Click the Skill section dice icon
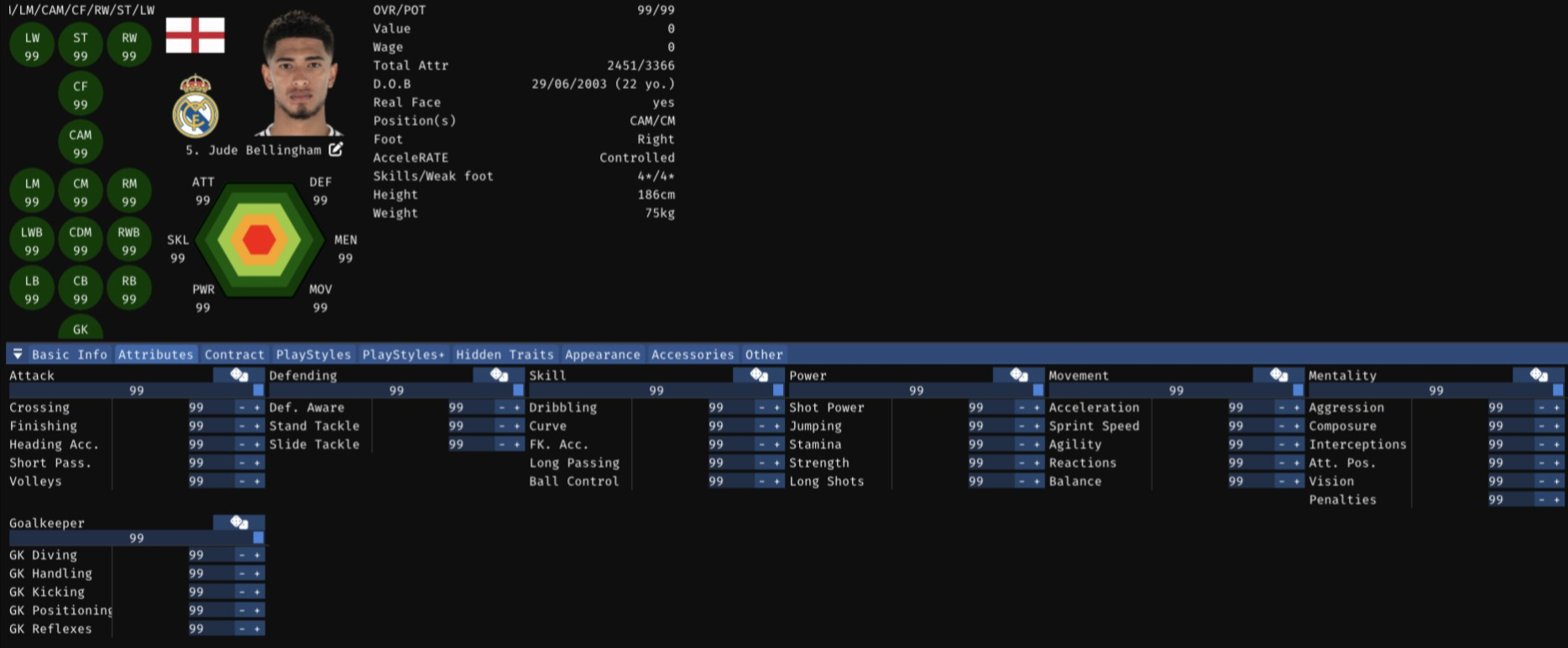 [759, 375]
